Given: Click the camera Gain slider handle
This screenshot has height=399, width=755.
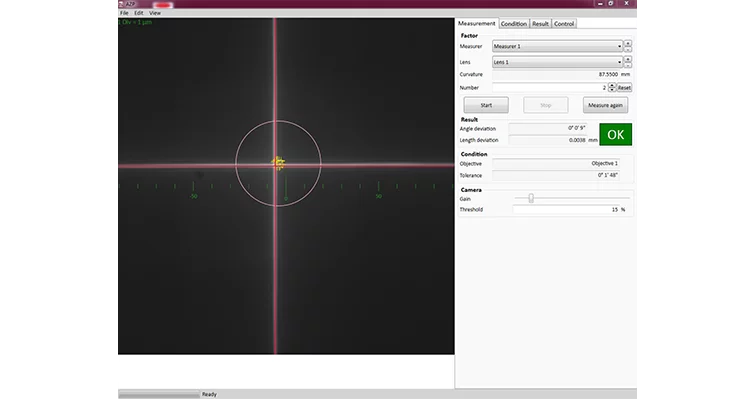Looking at the screenshot, I should click(531, 198).
